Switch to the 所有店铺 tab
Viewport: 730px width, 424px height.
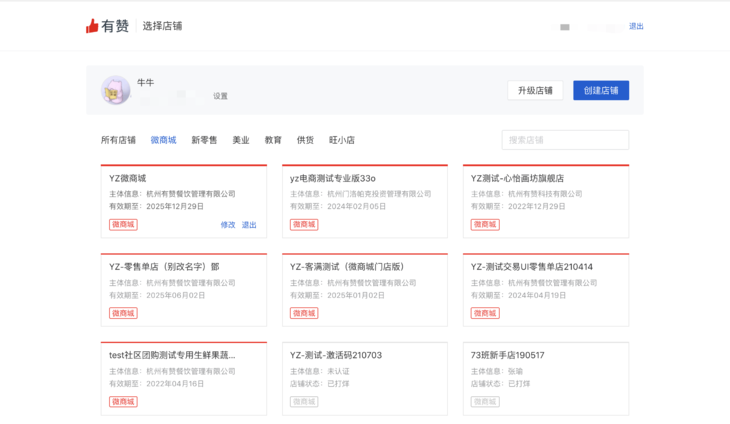118,140
